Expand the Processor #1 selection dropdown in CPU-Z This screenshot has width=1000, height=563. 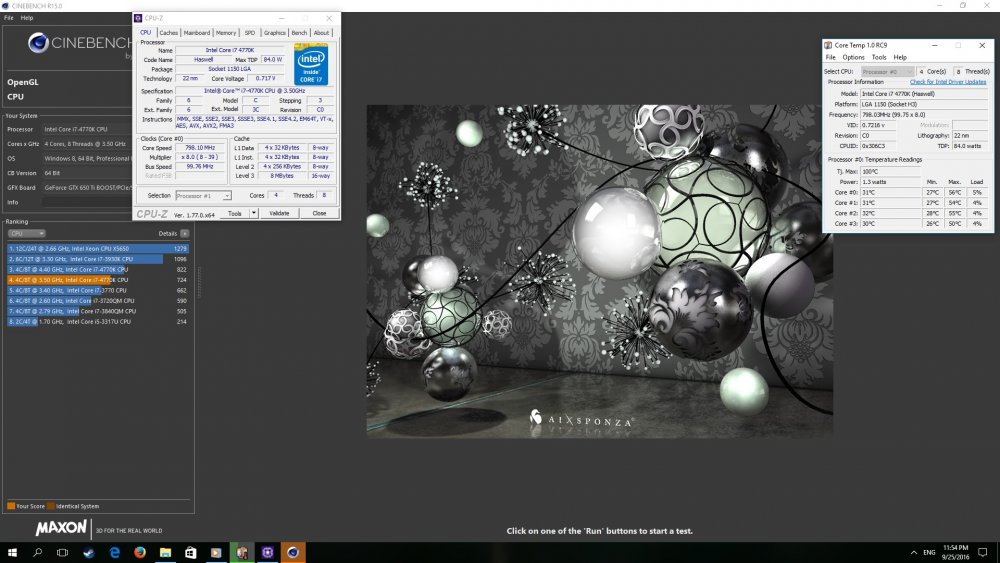tap(203, 196)
